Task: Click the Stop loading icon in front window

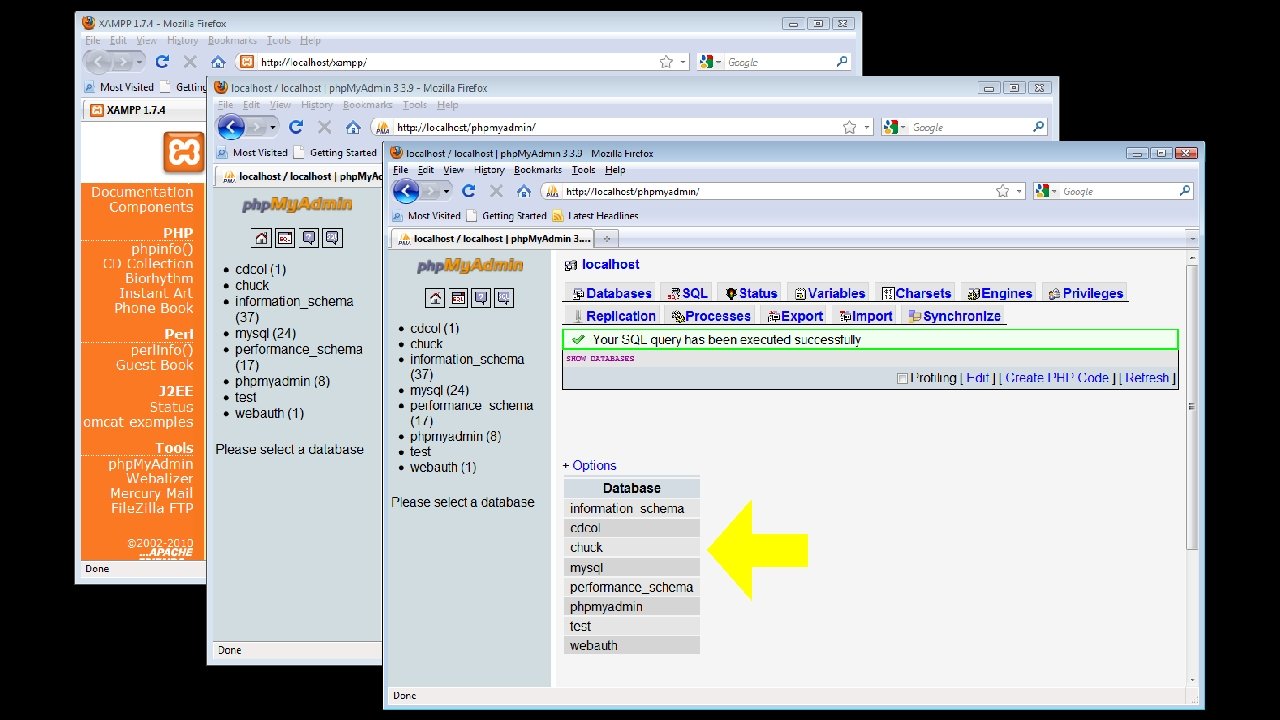Action: (496, 191)
